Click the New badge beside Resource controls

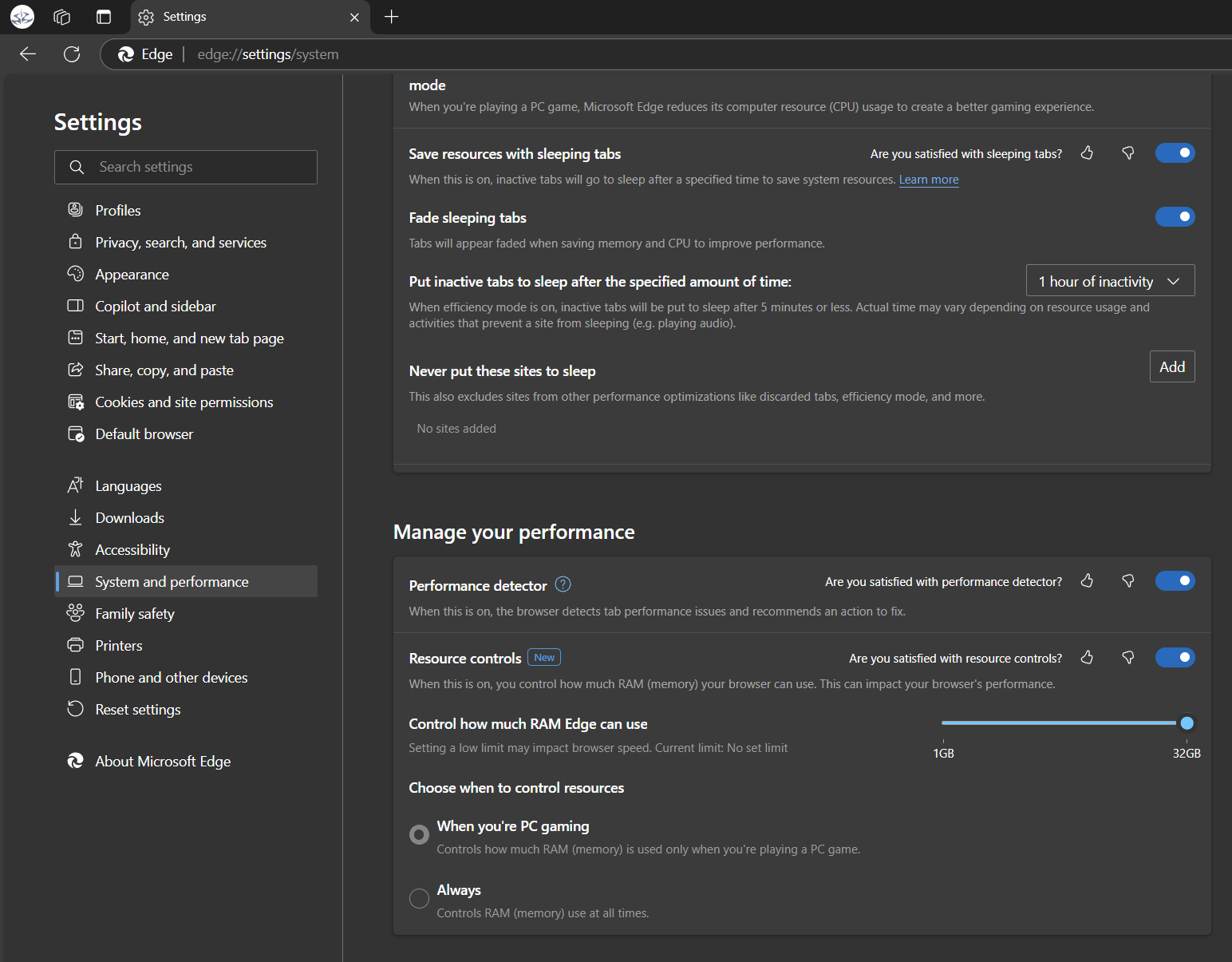pos(544,657)
